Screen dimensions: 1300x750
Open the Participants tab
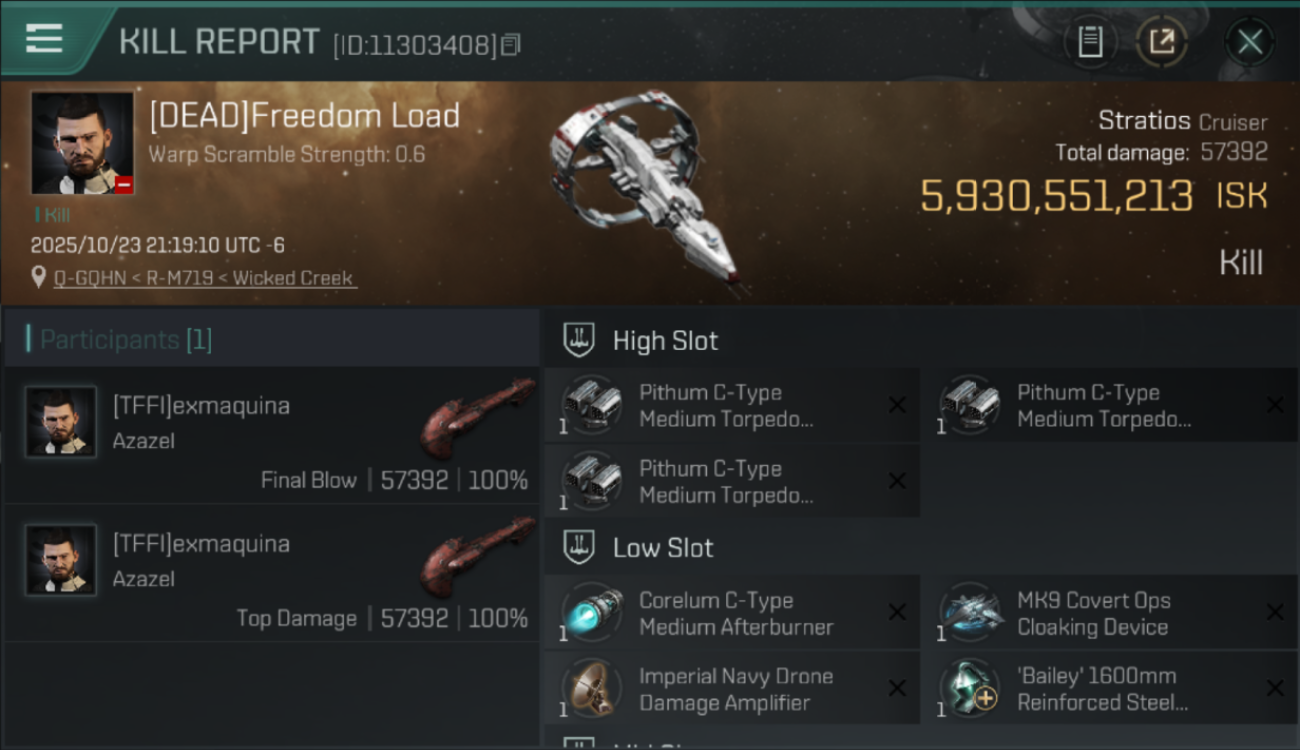(126, 340)
